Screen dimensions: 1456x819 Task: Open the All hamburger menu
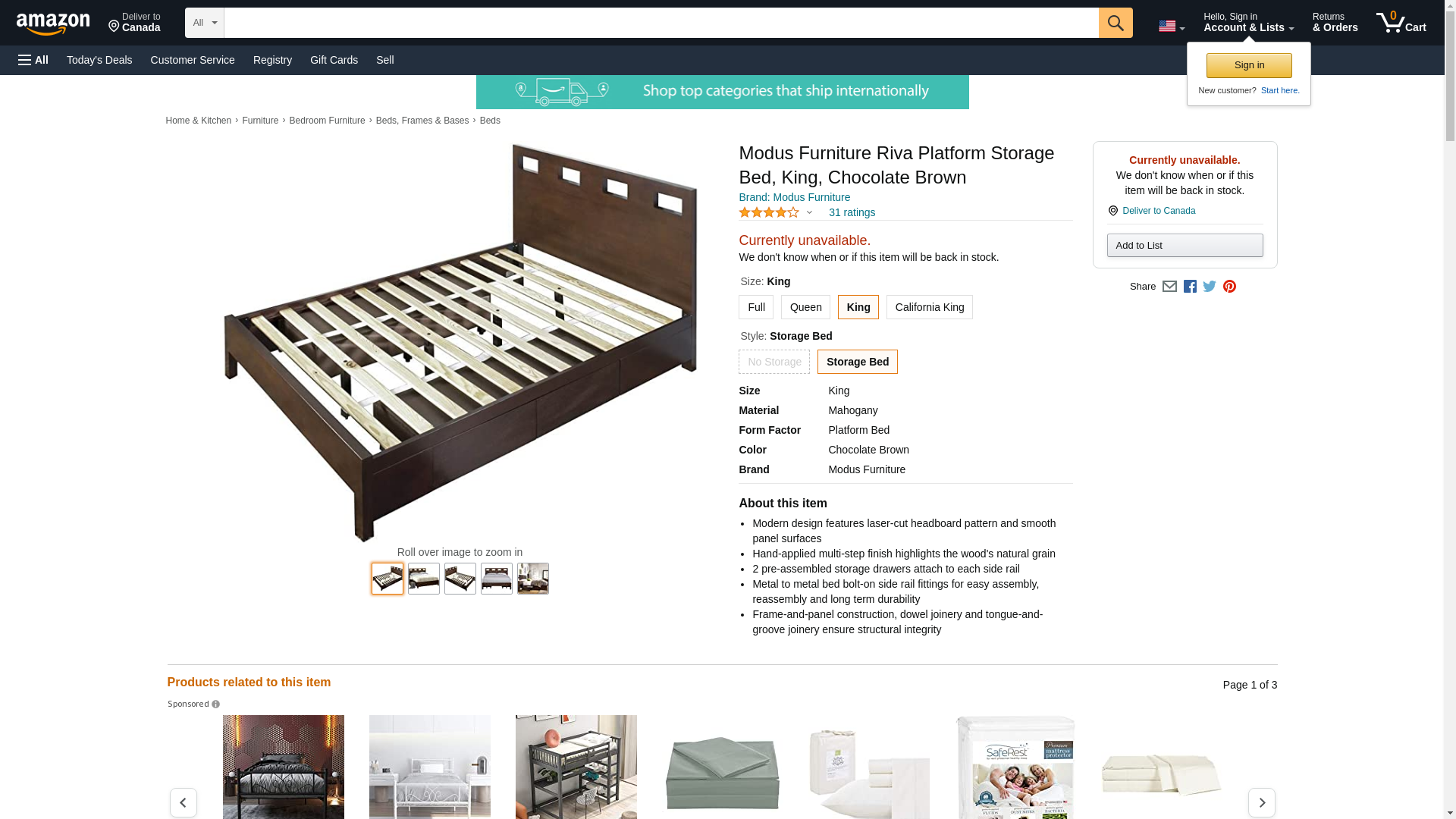pyautogui.click(x=33, y=60)
